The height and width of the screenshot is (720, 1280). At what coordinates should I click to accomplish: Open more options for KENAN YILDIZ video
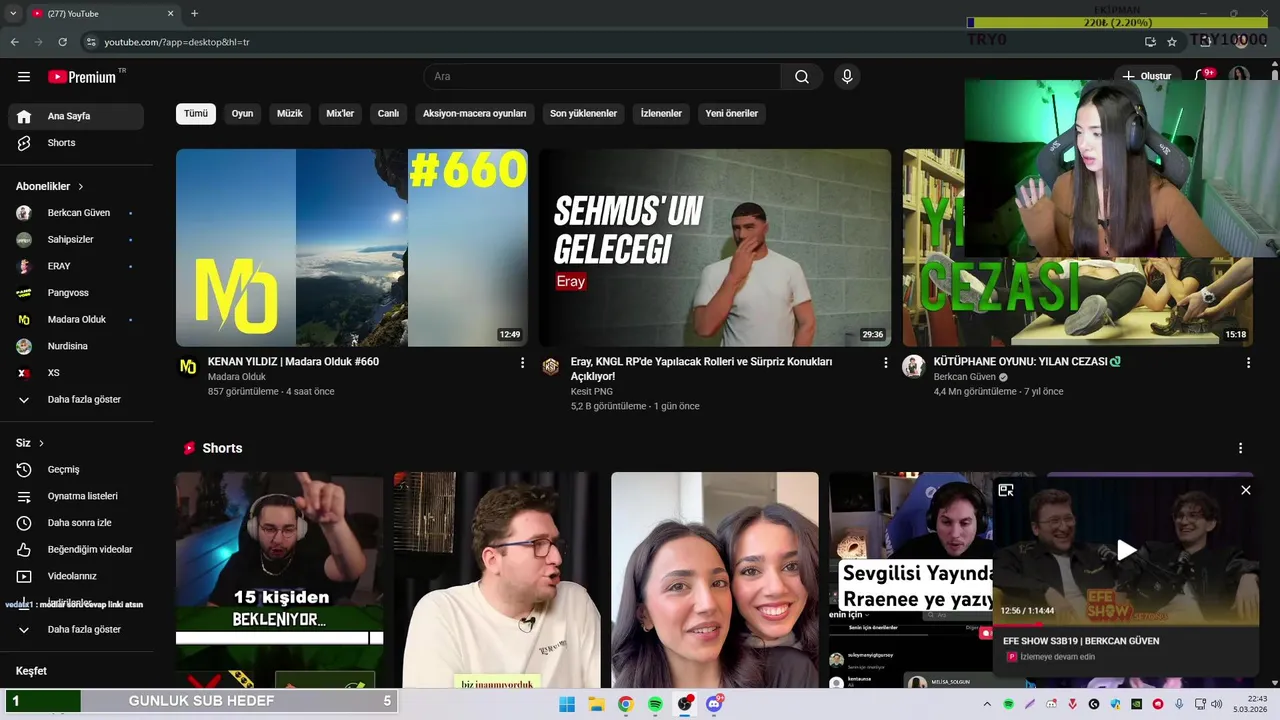[x=522, y=363]
